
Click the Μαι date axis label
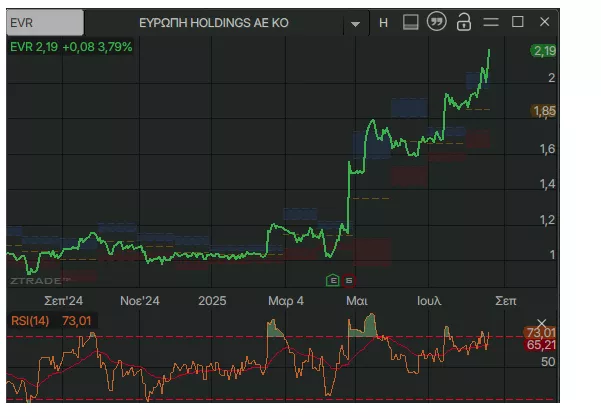pos(357,301)
